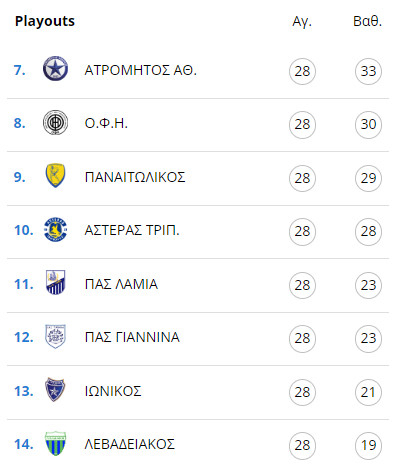
Task: Select the ΑΣΤΕΡΑΣ ΤΡΙΠ. team name
Action: [132, 230]
